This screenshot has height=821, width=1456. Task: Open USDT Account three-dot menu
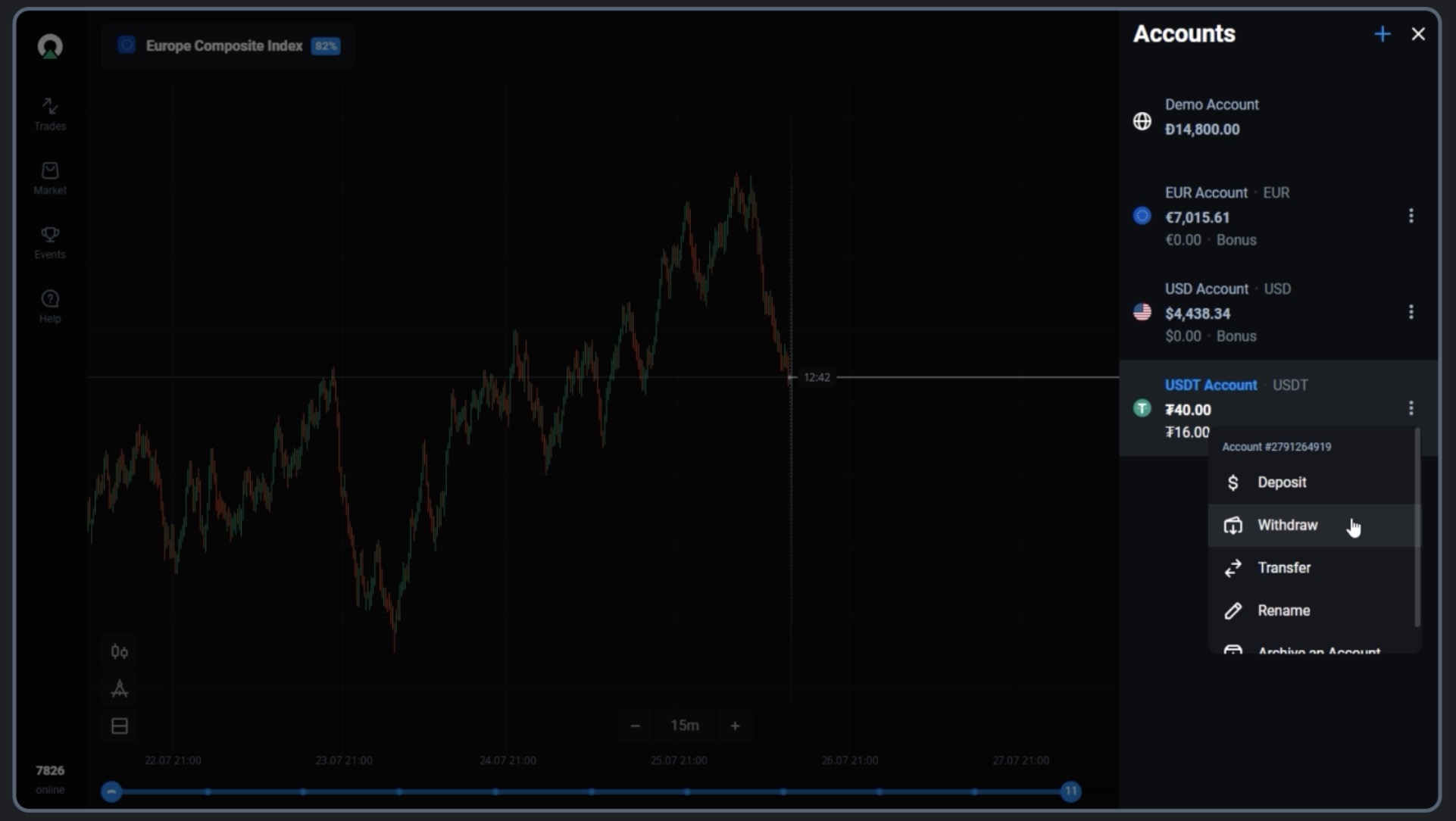click(x=1411, y=408)
